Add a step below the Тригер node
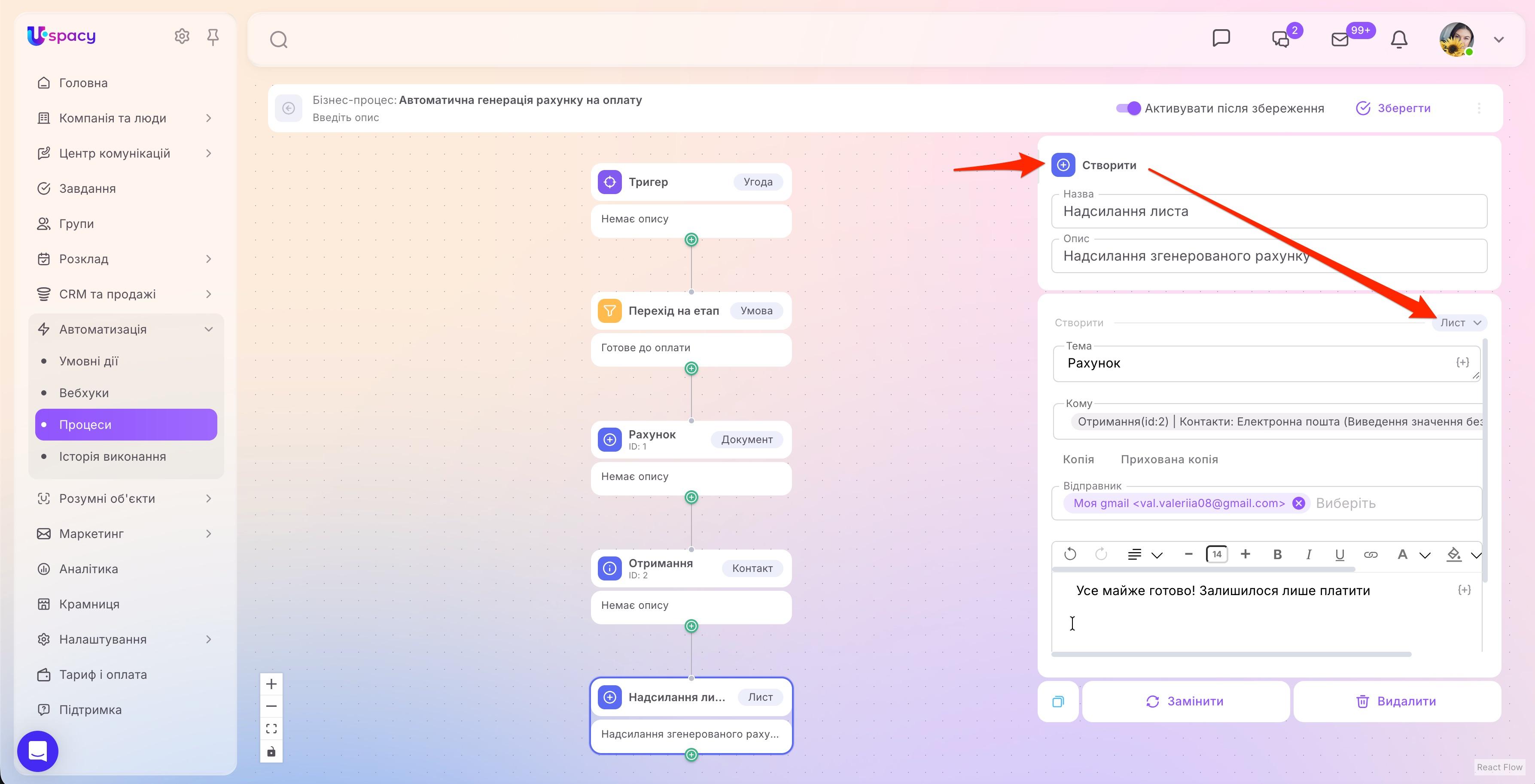The height and width of the screenshot is (784, 1535). 691,240
